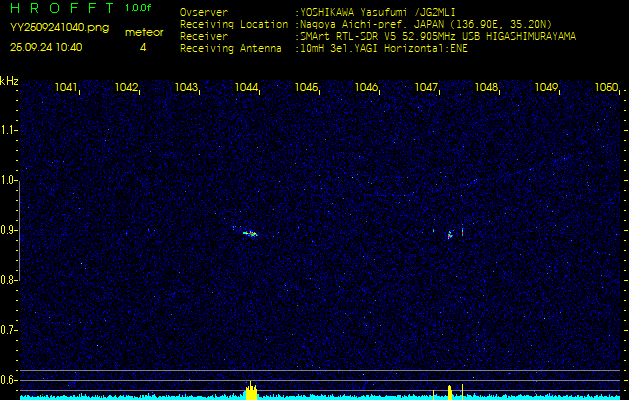Screen dimensions: 629x400
Task: Click the 1.1 frequency axis label
Action: [x=9, y=130]
